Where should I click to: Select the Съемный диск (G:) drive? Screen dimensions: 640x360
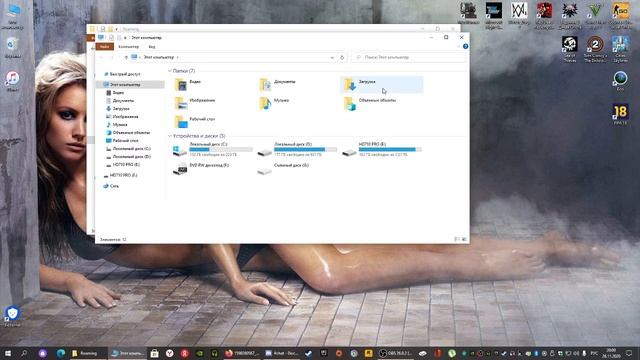tap(283, 168)
